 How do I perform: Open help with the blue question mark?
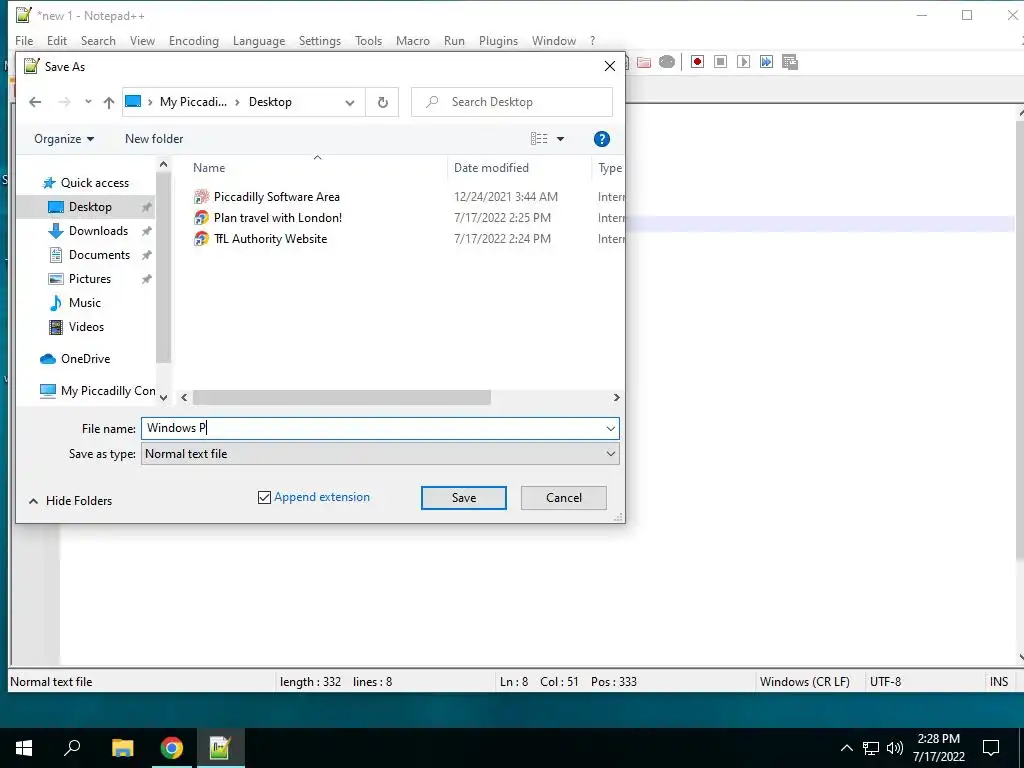601,139
